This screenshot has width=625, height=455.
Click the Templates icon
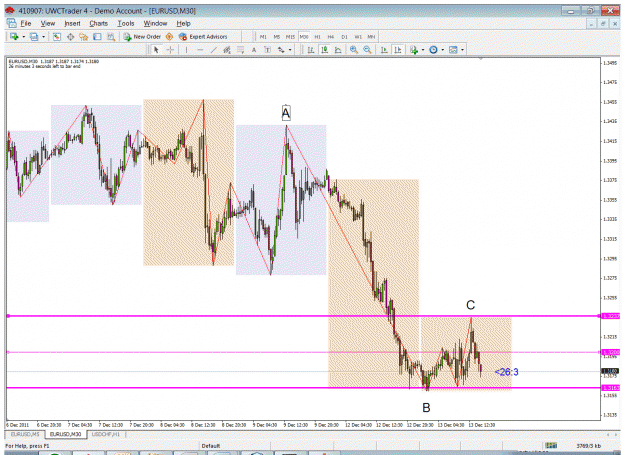pyautogui.click(x=453, y=50)
